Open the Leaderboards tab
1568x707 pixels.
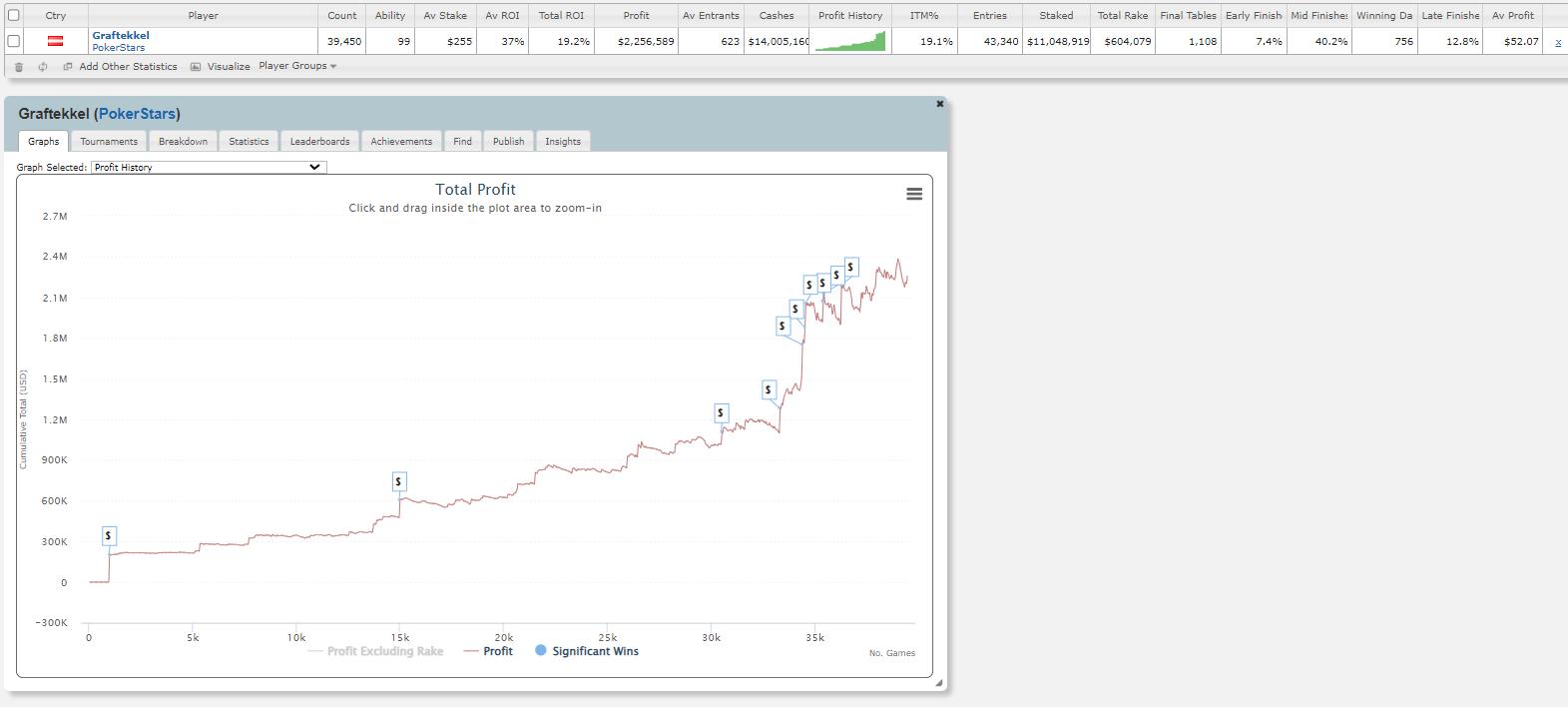pyautogui.click(x=319, y=142)
